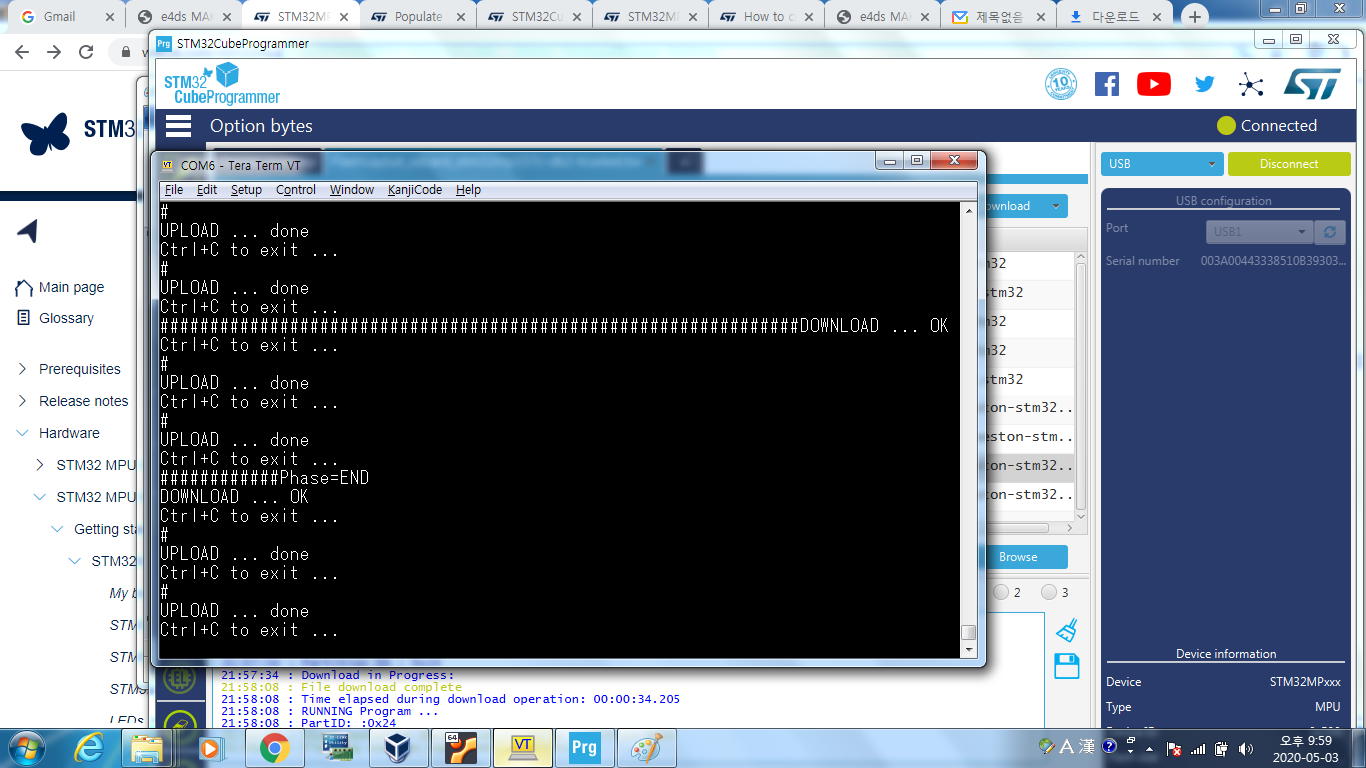Open Tera Term Setup menu

click(x=246, y=190)
